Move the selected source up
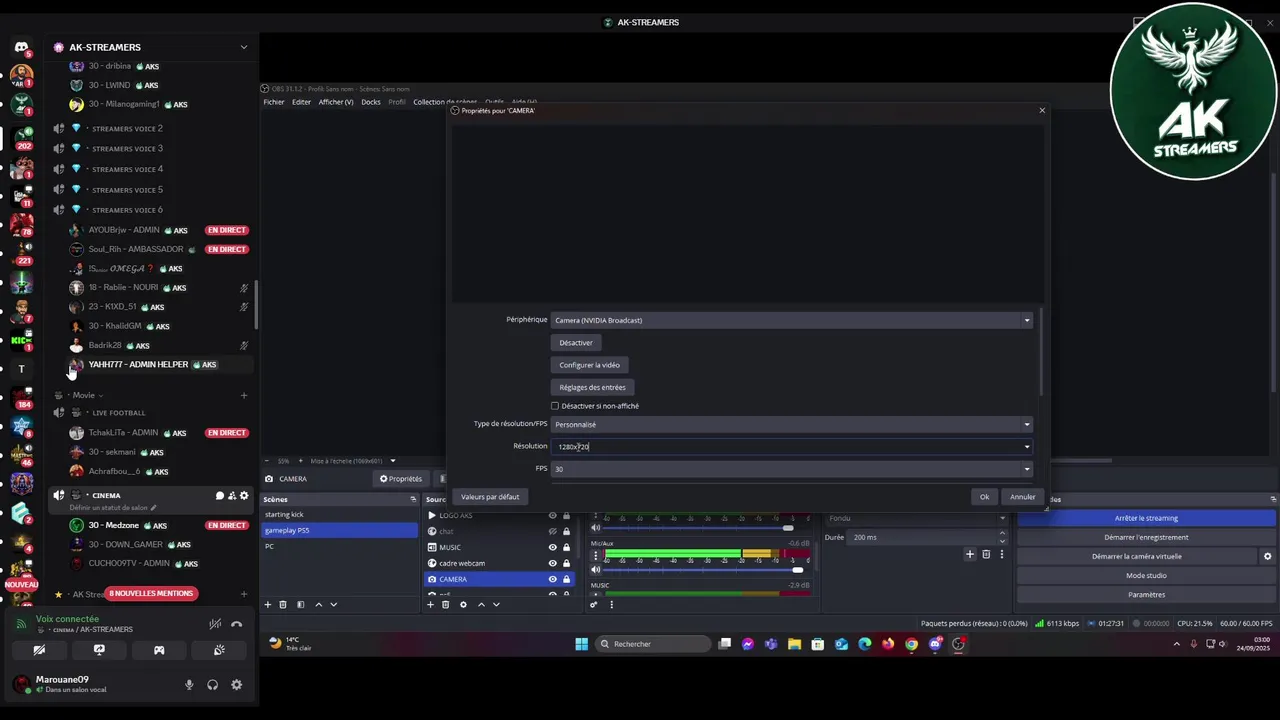 coord(481,604)
